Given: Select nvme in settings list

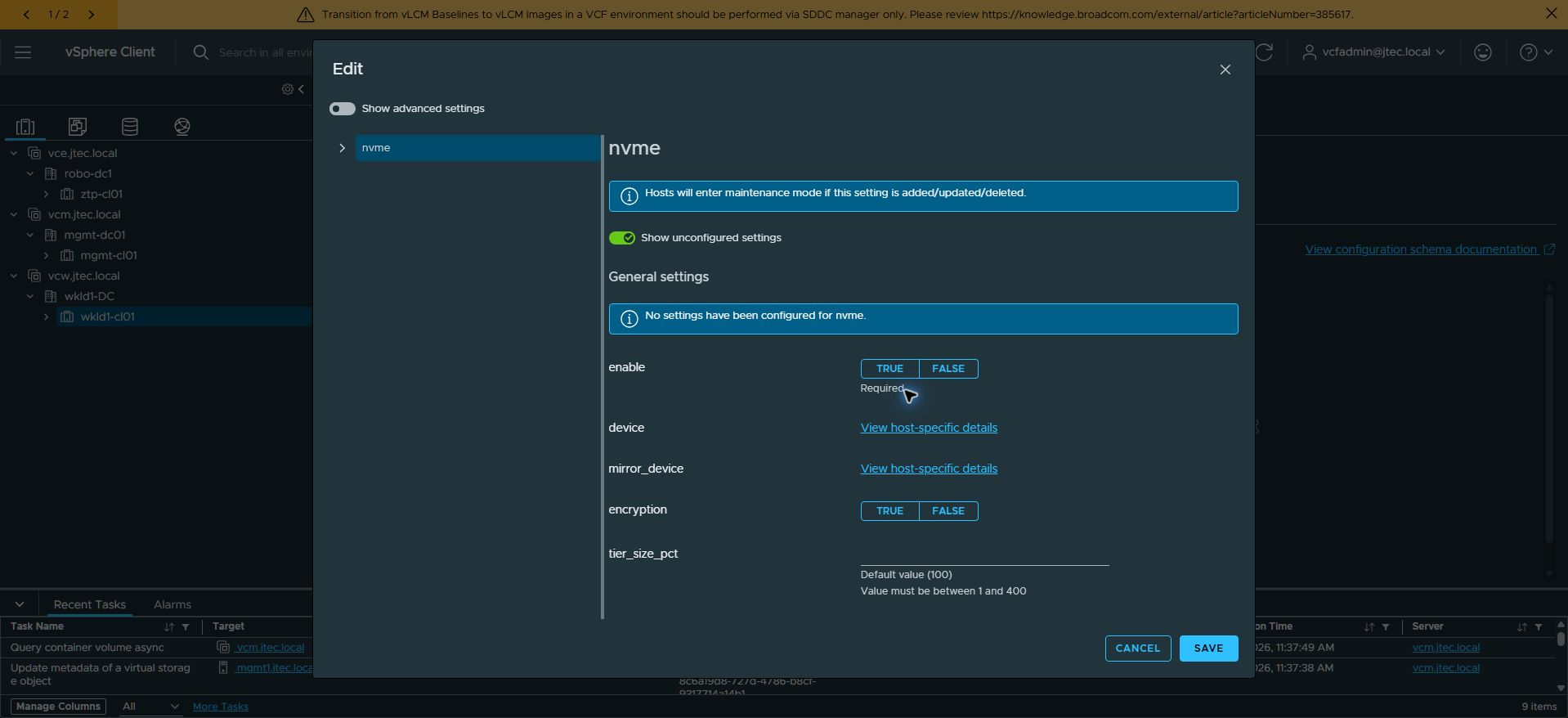Looking at the screenshot, I should pyautogui.click(x=477, y=148).
